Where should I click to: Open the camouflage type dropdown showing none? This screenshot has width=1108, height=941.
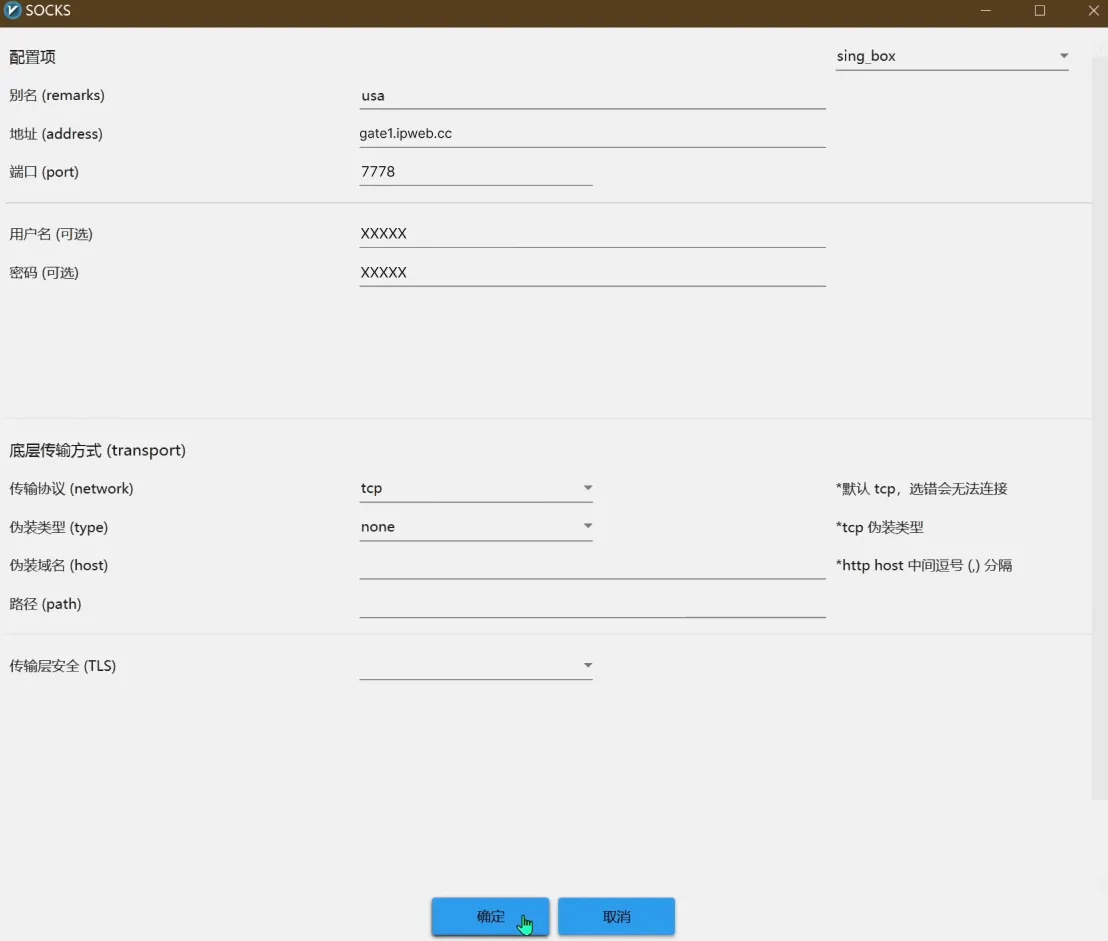(475, 527)
